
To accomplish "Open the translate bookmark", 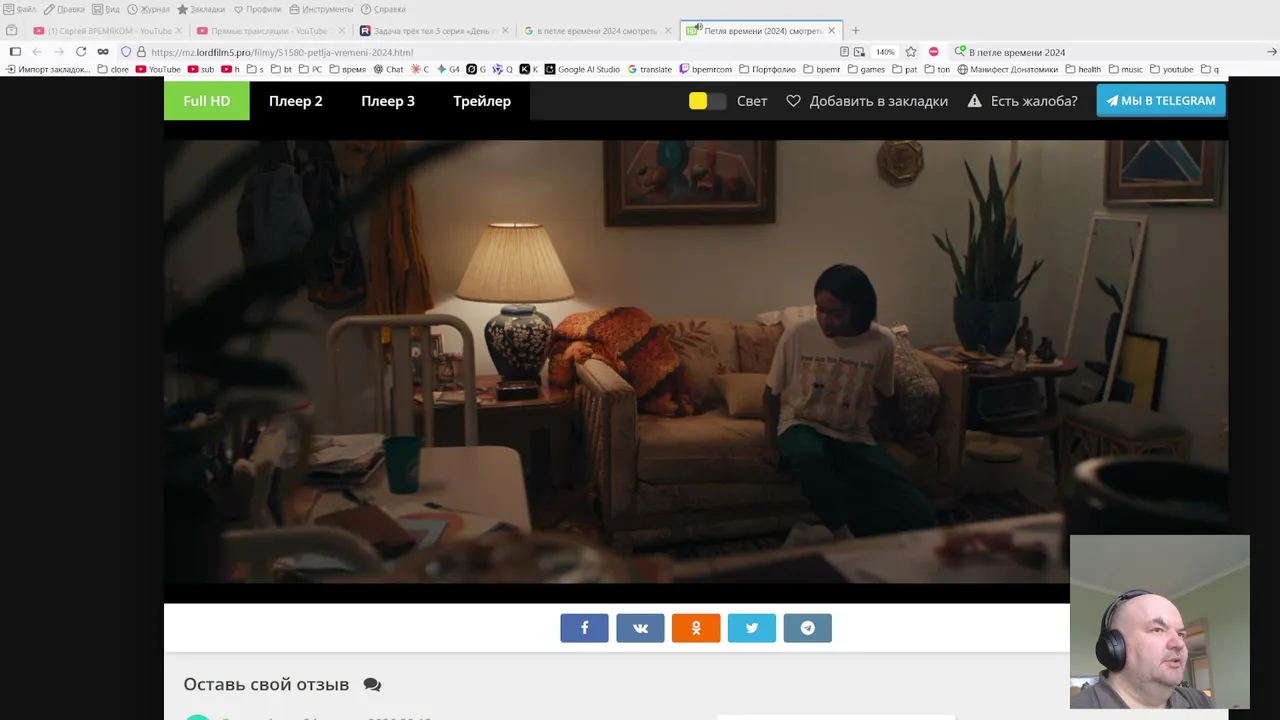I will (649, 70).
